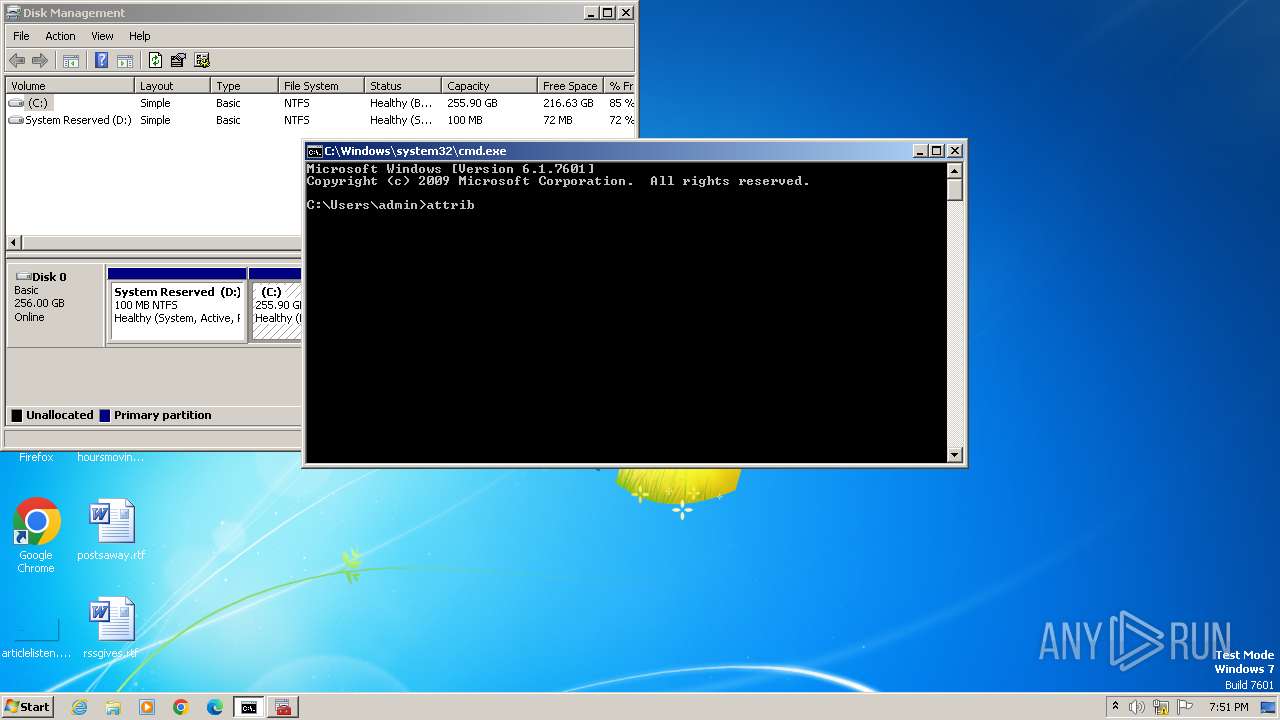Click the Disk 0 label in the disk pane
The width and height of the screenshot is (1280, 720).
(49, 277)
